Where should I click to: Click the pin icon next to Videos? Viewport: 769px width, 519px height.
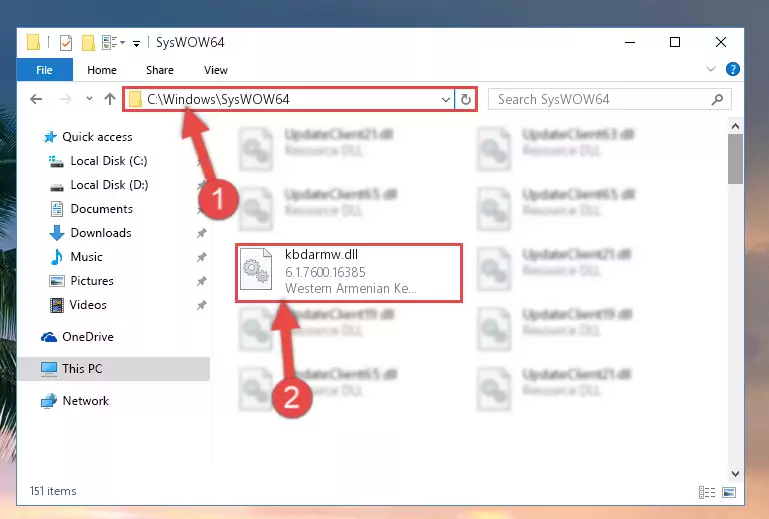coord(202,305)
